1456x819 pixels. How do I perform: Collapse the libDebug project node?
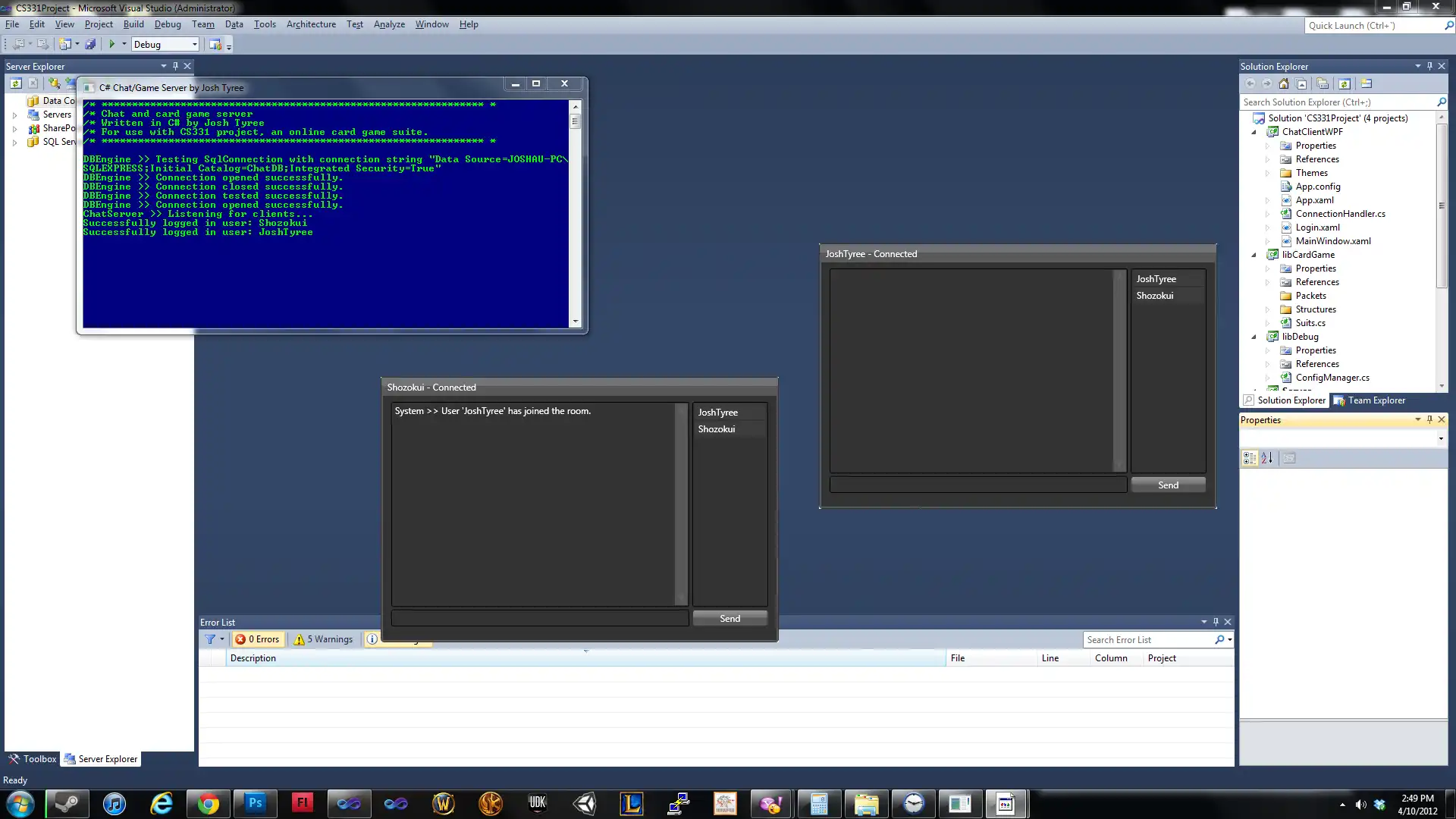(x=1254, y=337)
